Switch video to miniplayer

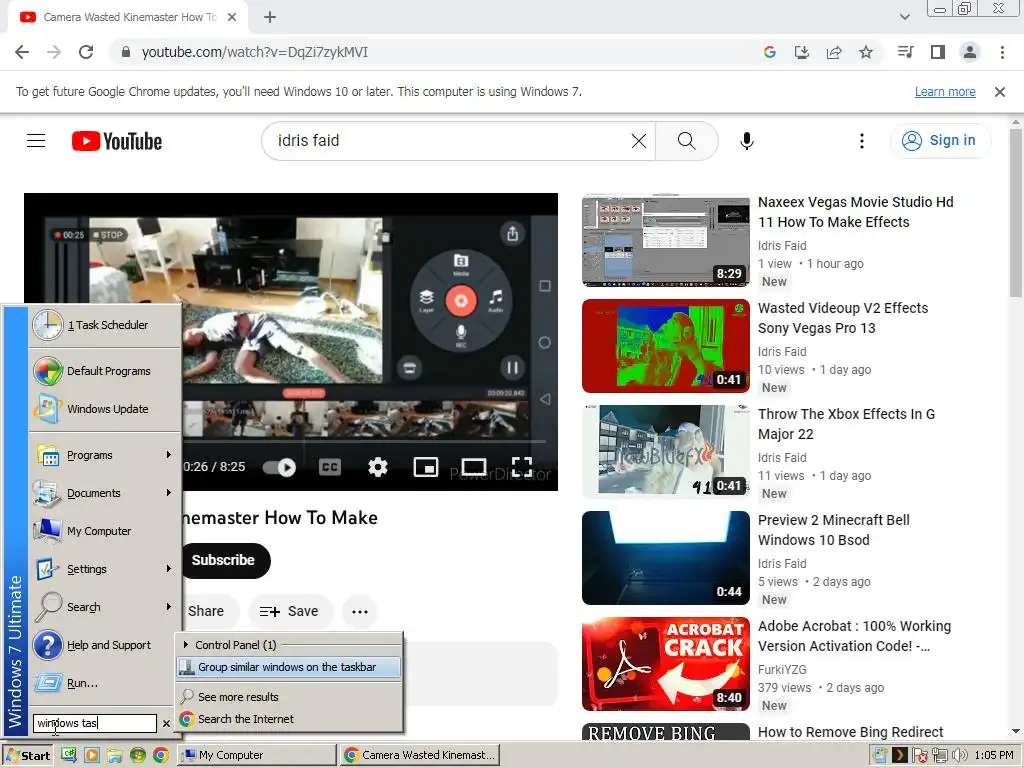pos(426,467)
